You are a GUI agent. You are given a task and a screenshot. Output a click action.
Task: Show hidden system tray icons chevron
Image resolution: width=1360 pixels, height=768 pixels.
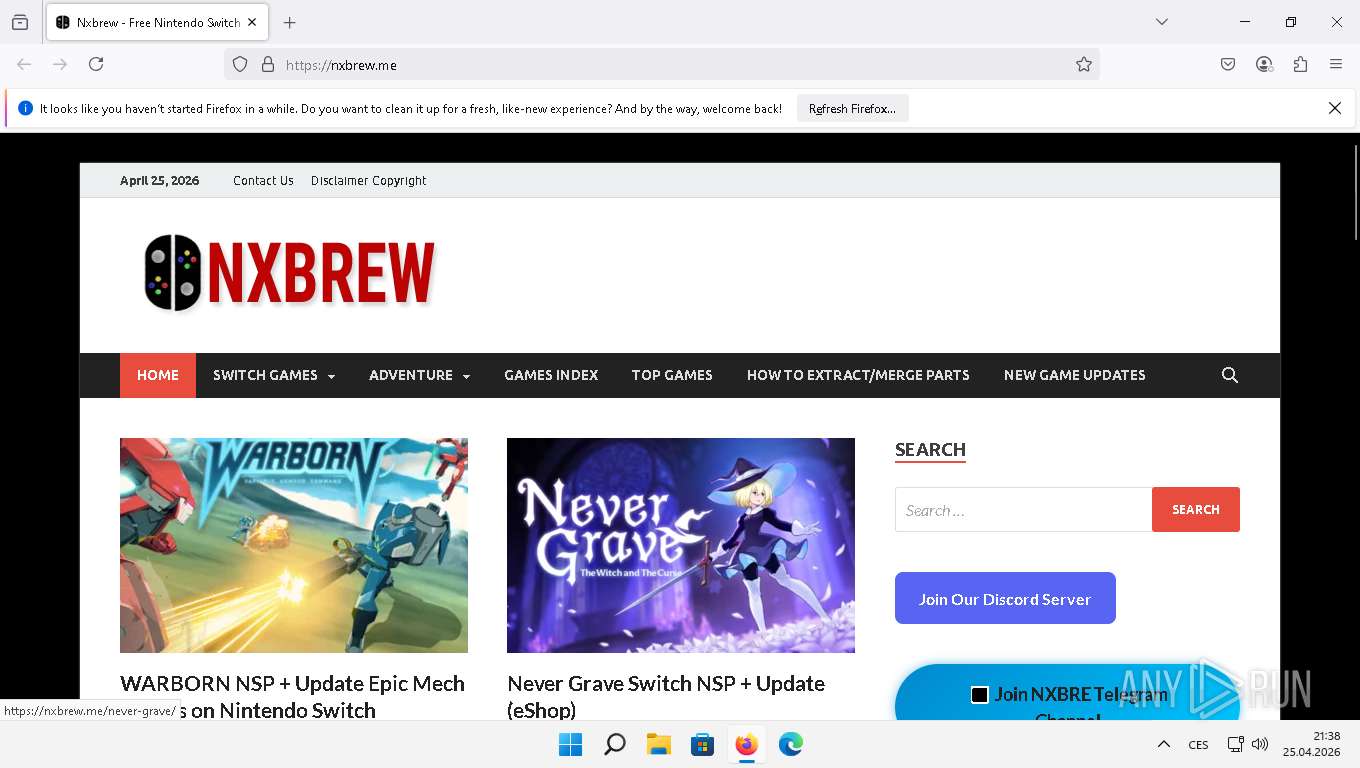(1163, 744)
